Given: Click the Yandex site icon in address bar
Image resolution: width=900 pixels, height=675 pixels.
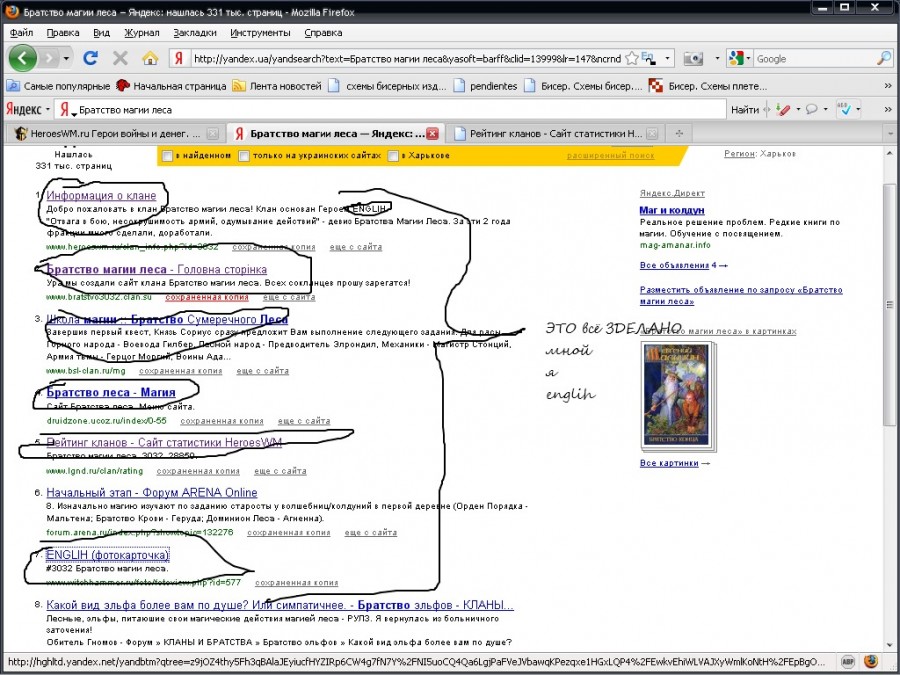Looking at the screenshot, I should point(179,59).
